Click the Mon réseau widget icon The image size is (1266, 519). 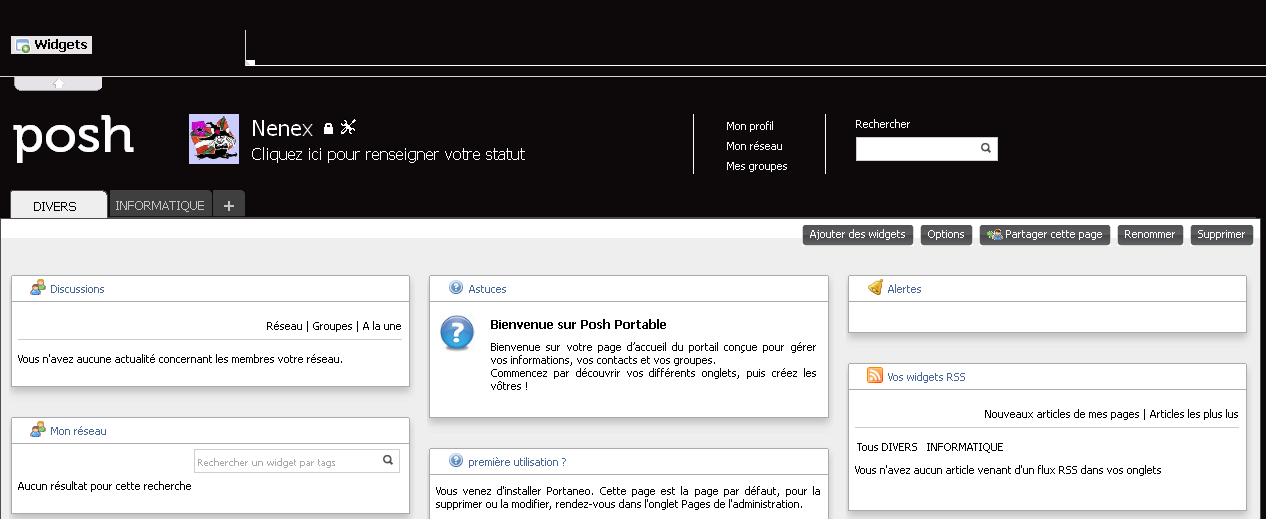(x=38, y=430)
